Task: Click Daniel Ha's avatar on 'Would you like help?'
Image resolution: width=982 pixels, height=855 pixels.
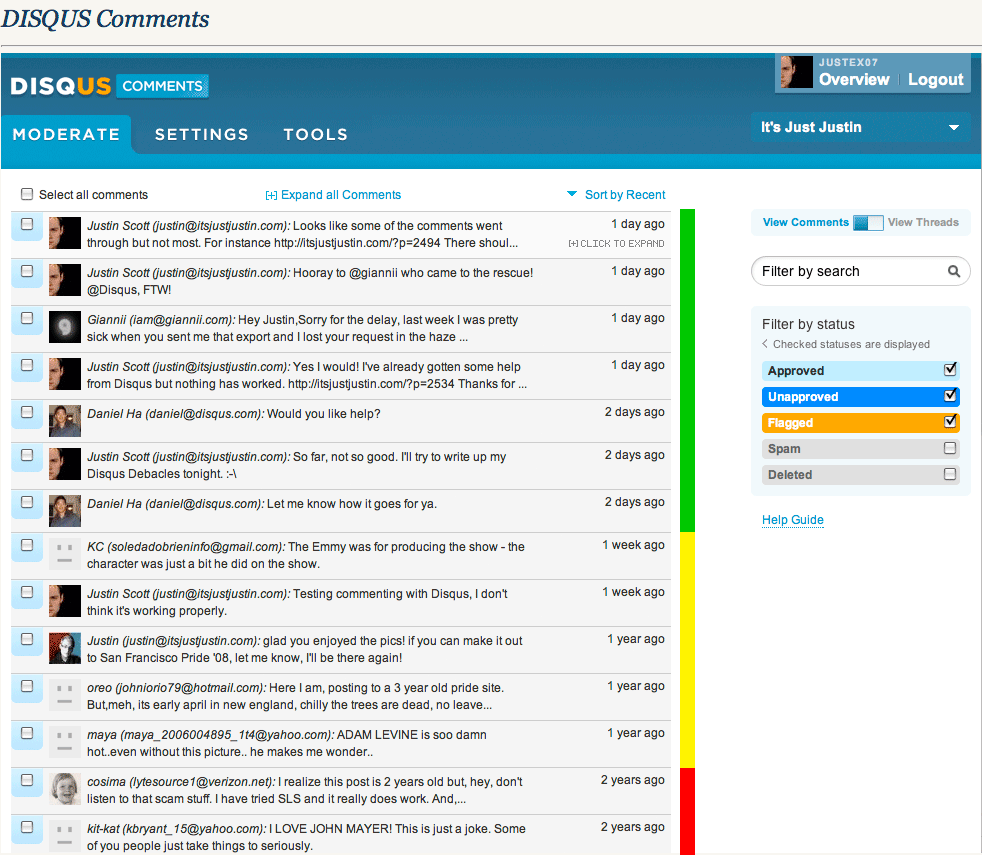Action: [65, 421]
